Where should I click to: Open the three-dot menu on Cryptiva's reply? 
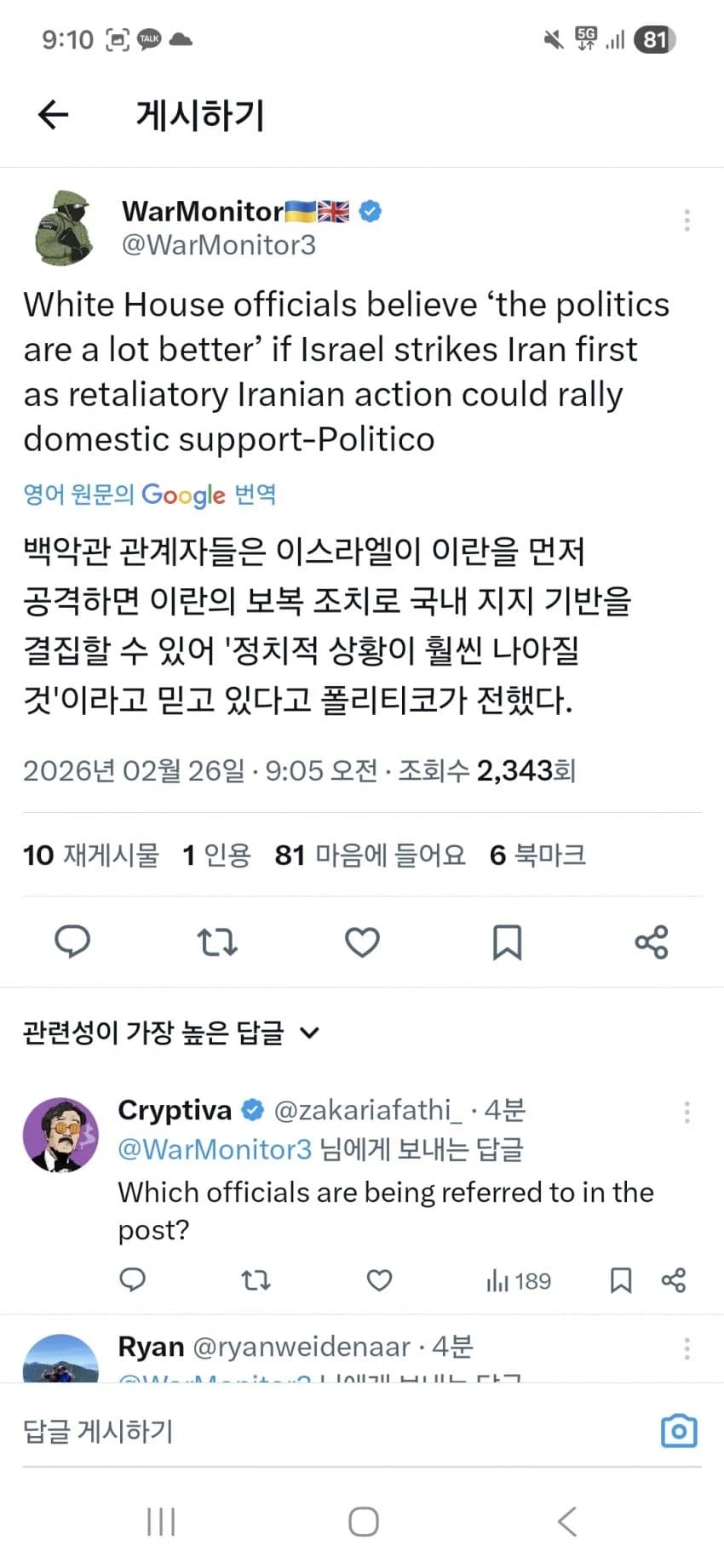[x=687, y=1111]
